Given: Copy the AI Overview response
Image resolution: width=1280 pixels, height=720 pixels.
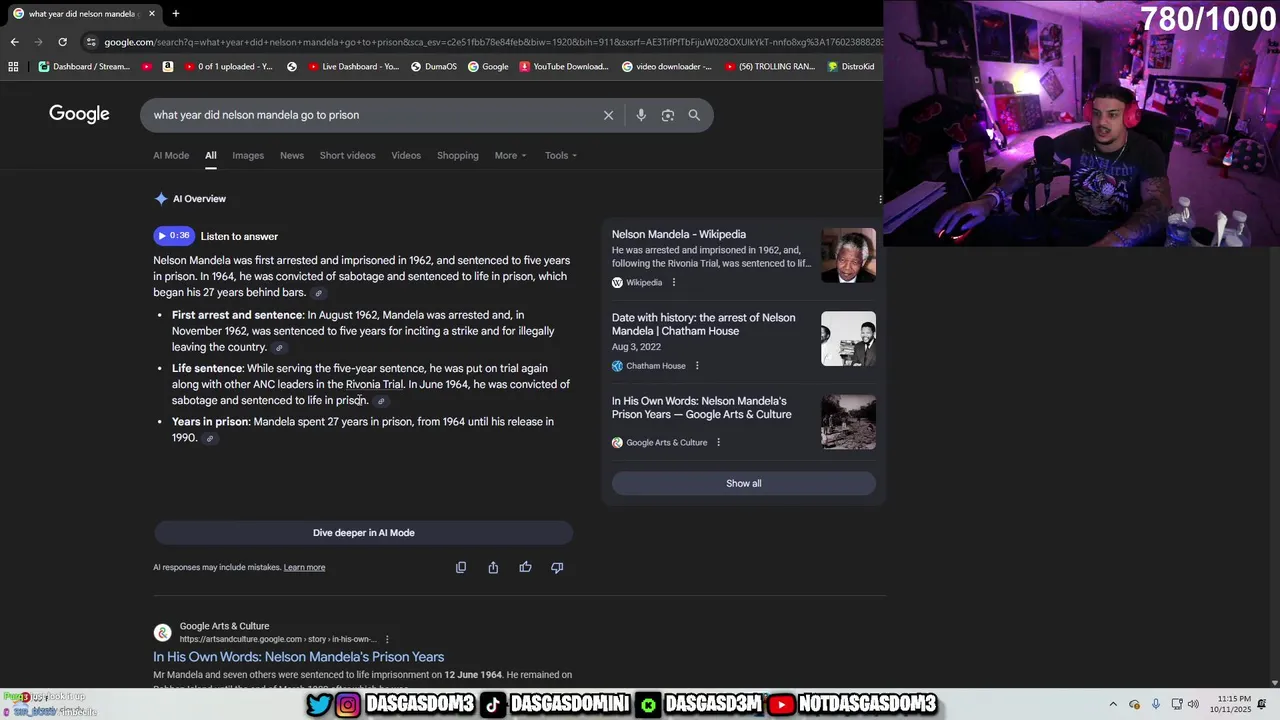Looking at the screenshot, I should [x=461, y=567].
